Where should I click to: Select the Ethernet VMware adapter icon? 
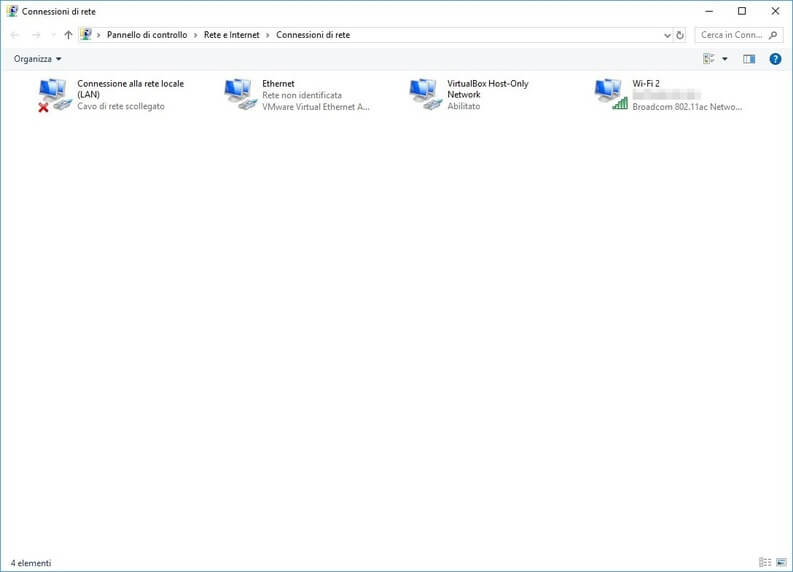tap(240, 95)
